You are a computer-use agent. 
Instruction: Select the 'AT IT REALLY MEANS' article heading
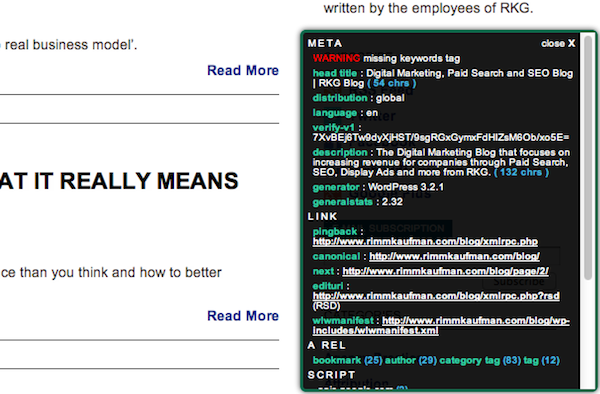tap(119, 181)
